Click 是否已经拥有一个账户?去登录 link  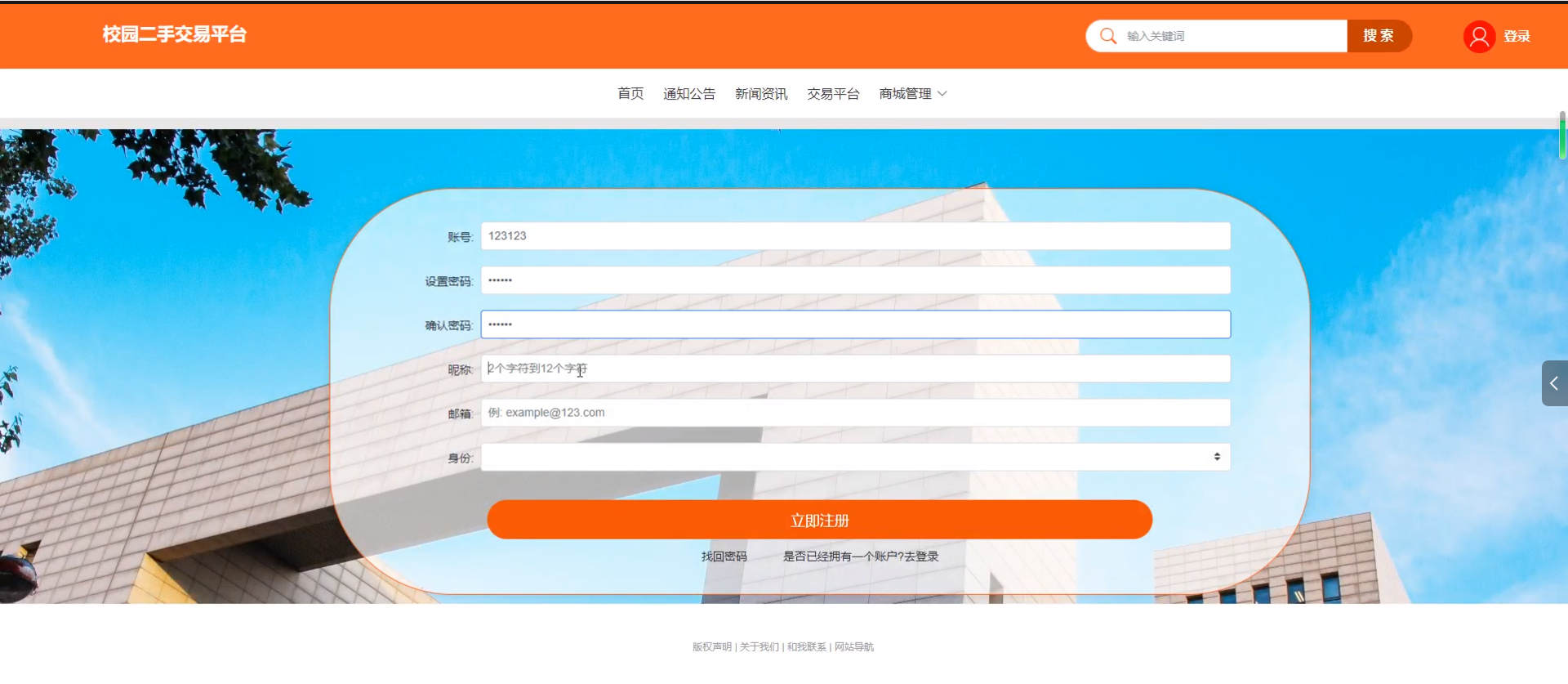(x=861, y=557)
